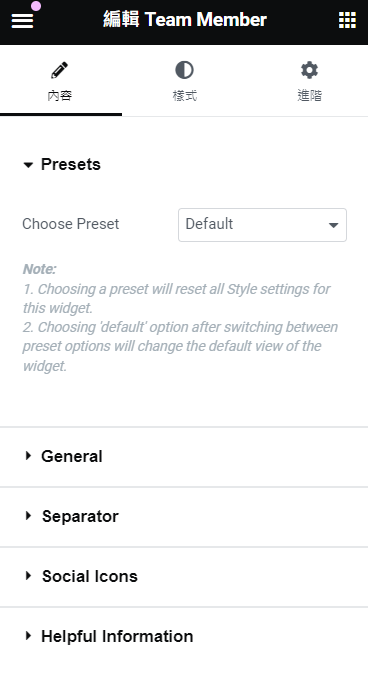This screenshot has height=689, width=368.
Task: Open the Choose Preset Default dropdown
Action: click(x=262, y=225)
